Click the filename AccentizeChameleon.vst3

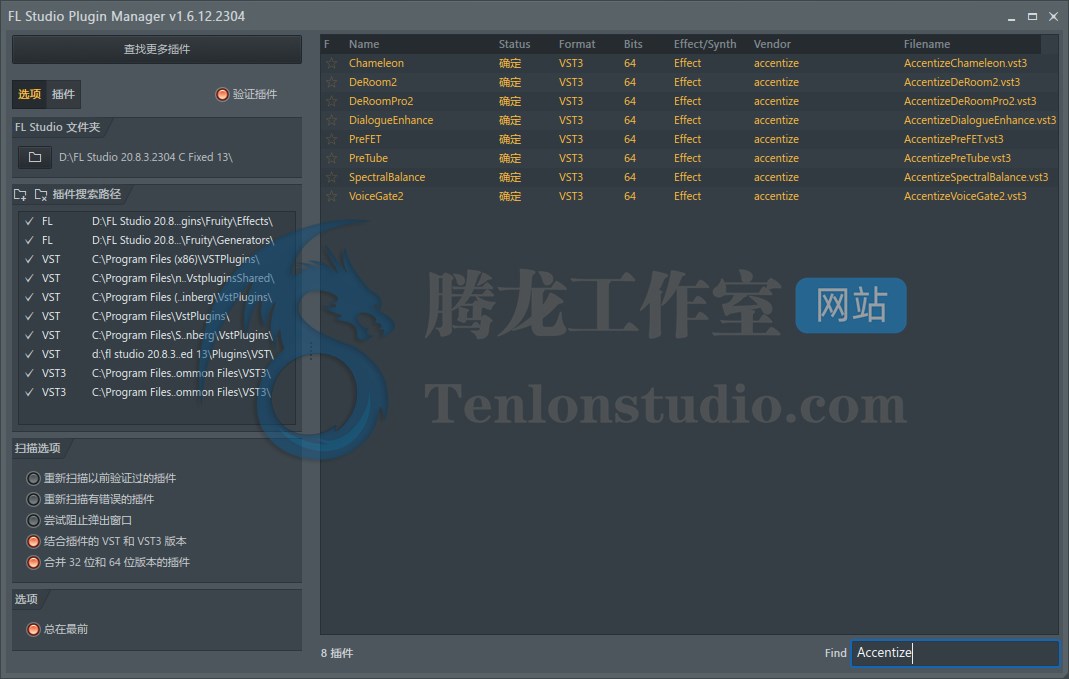click(965, 63)
